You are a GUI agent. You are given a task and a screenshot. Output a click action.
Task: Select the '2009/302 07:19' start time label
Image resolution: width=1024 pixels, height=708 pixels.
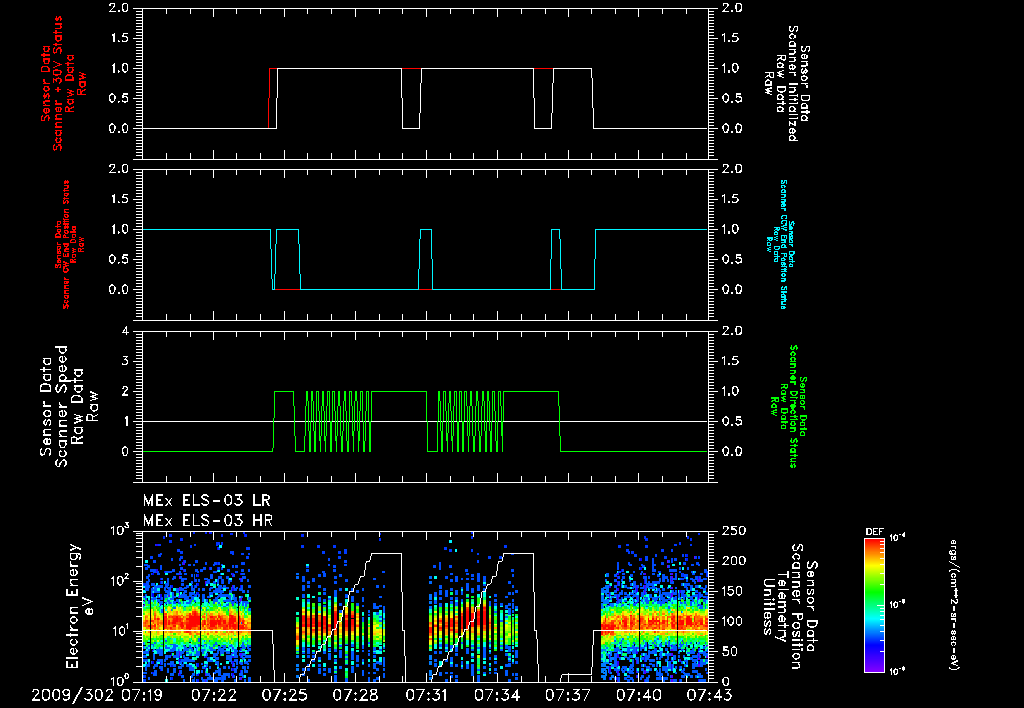(97, 695)
